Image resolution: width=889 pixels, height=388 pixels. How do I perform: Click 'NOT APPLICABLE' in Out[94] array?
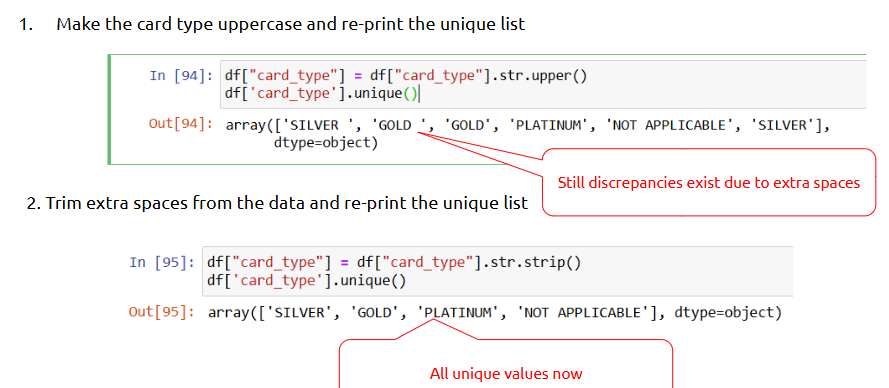(x=670, y=125)
